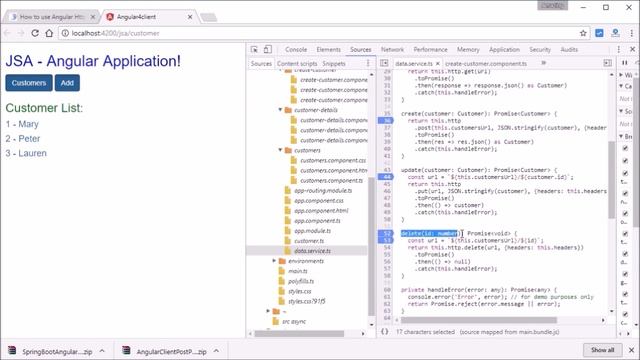Collapse the Call Stack section
640x360 pixels.
(x=621, y=86)
